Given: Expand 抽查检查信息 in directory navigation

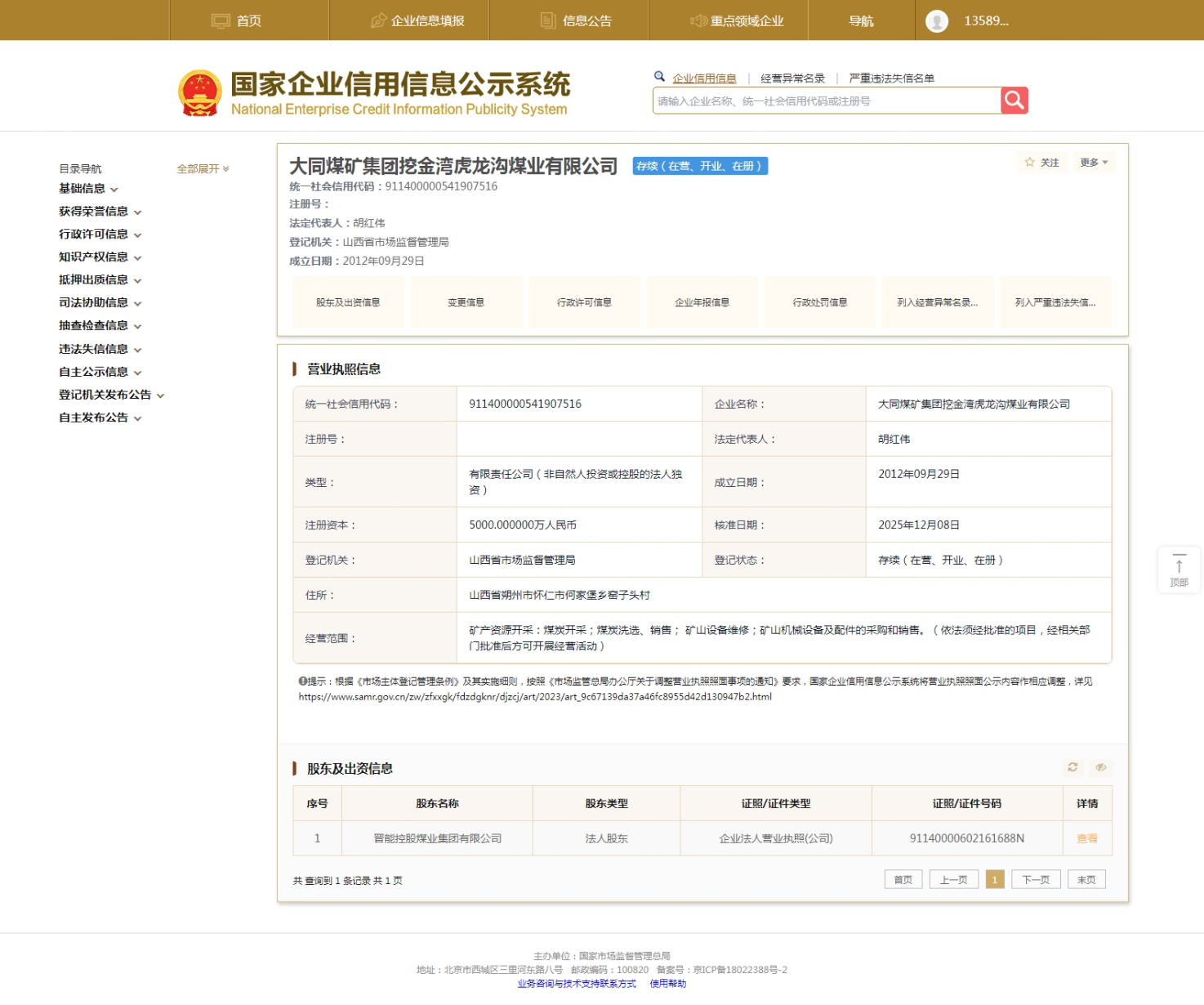Looking at the screenshot, I should pos(100,326).
